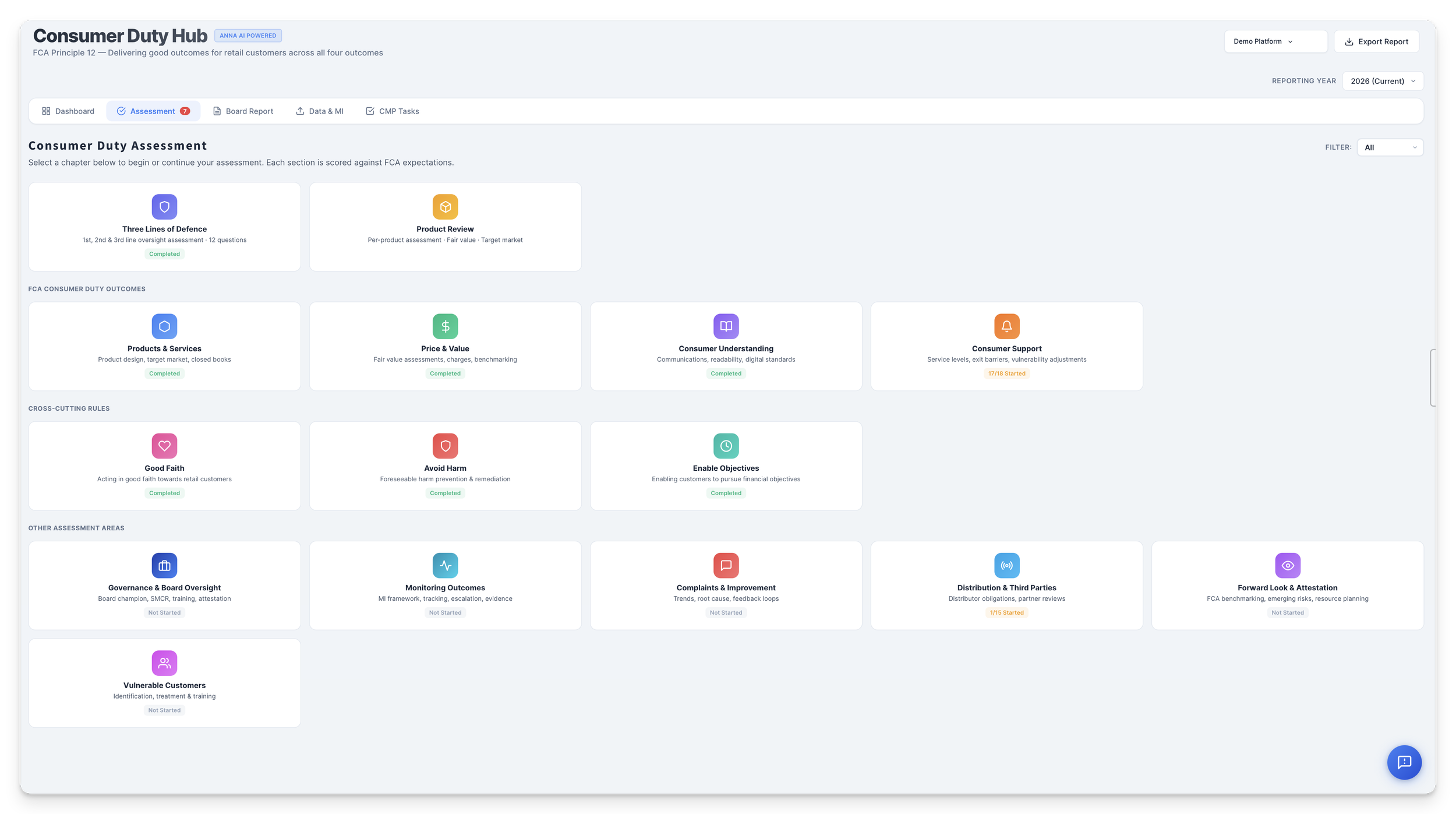Open the chat assistant floating button

click(1404, 762)
